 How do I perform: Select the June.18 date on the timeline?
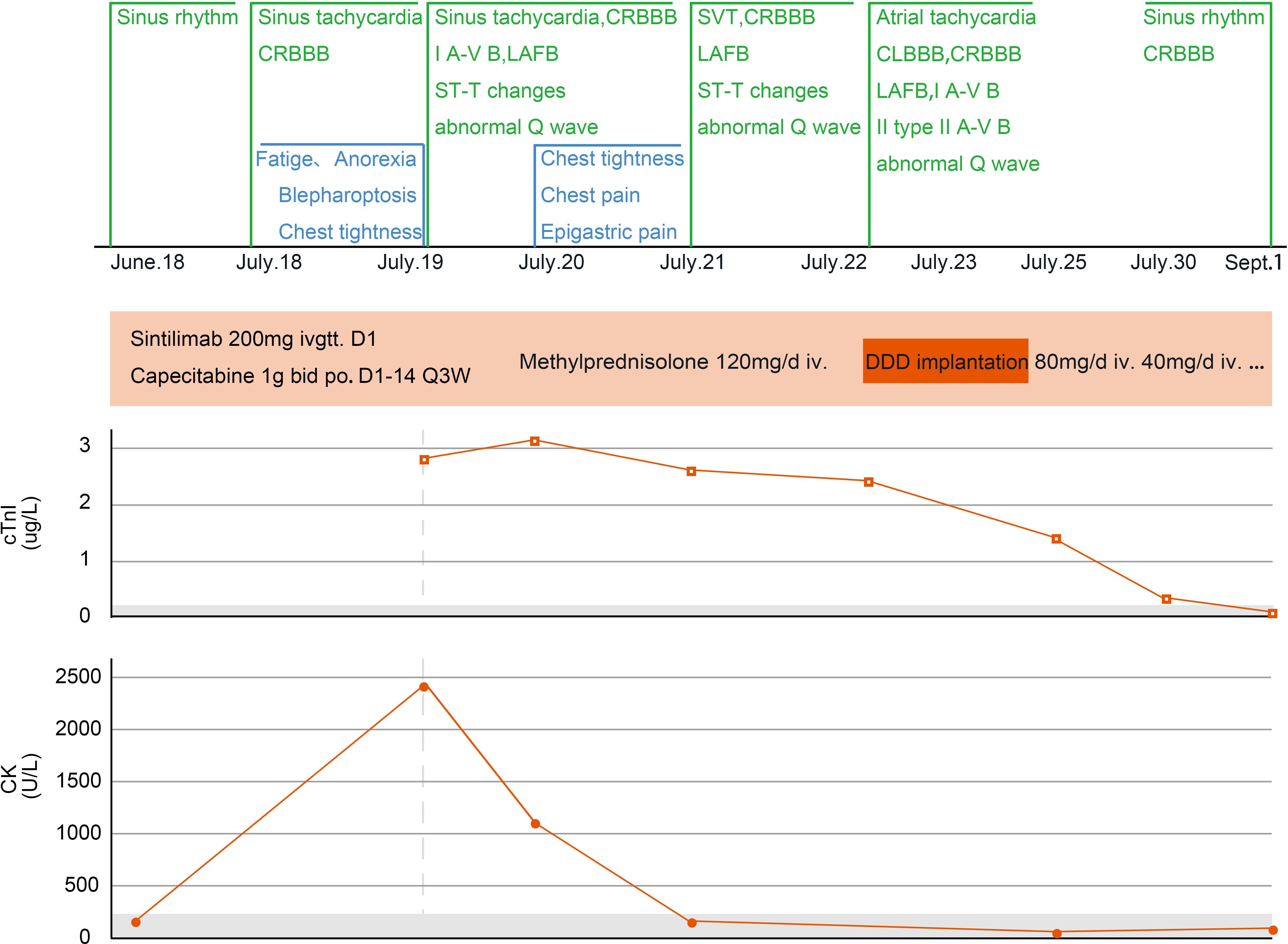[148, 262]
